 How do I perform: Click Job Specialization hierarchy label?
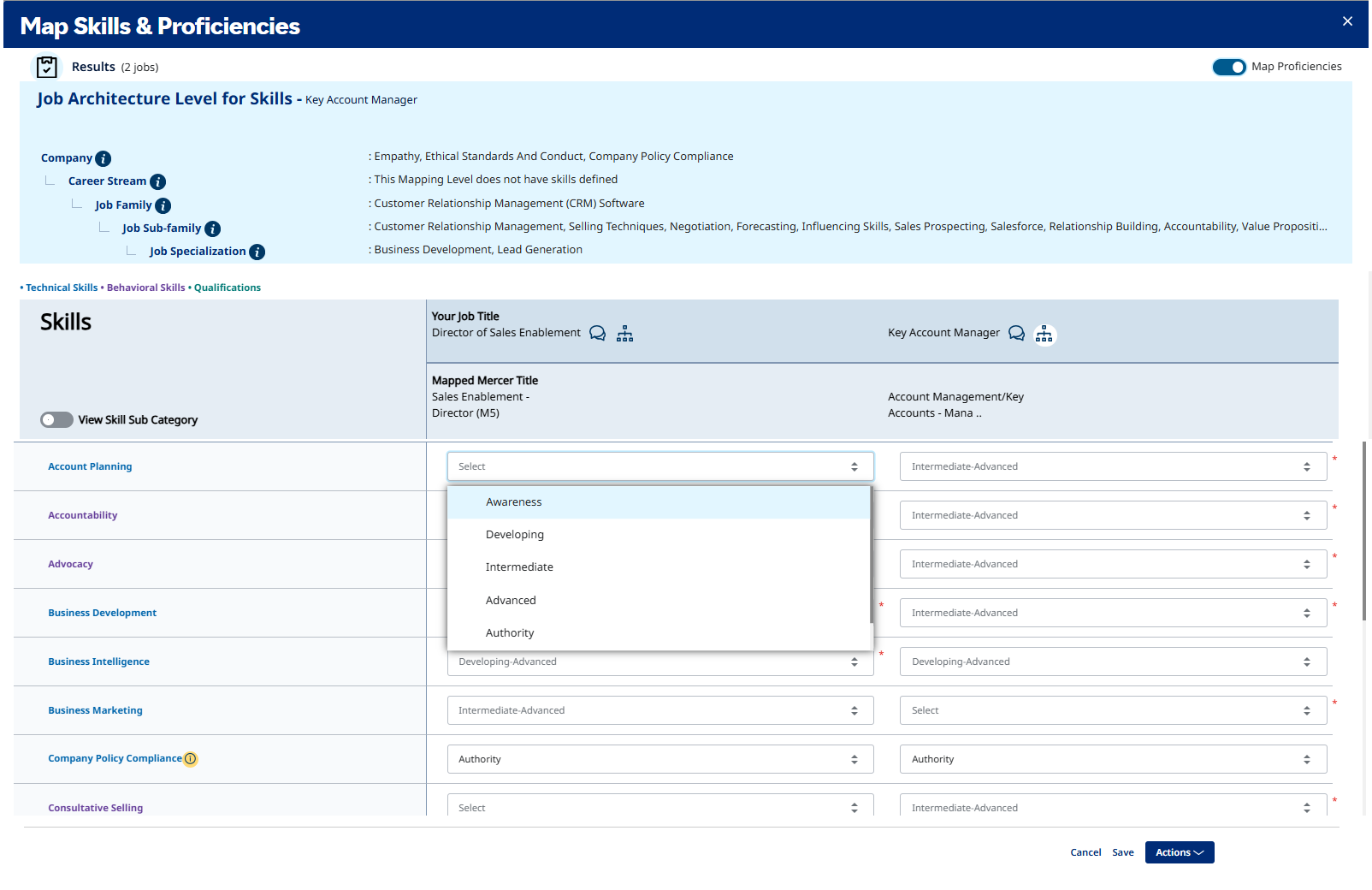click(x=198, y=252)
